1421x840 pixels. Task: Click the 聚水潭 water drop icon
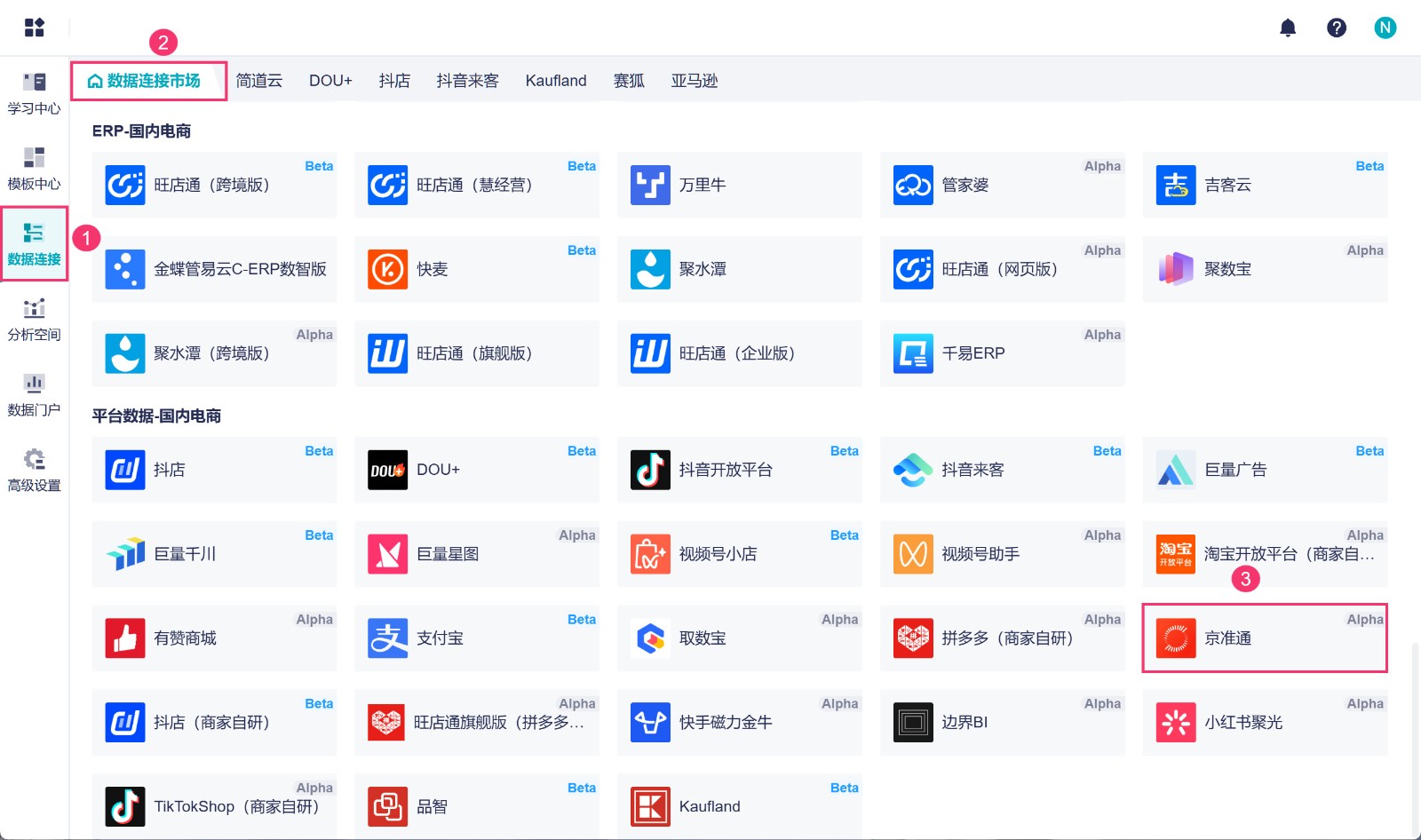pos(650,269)
